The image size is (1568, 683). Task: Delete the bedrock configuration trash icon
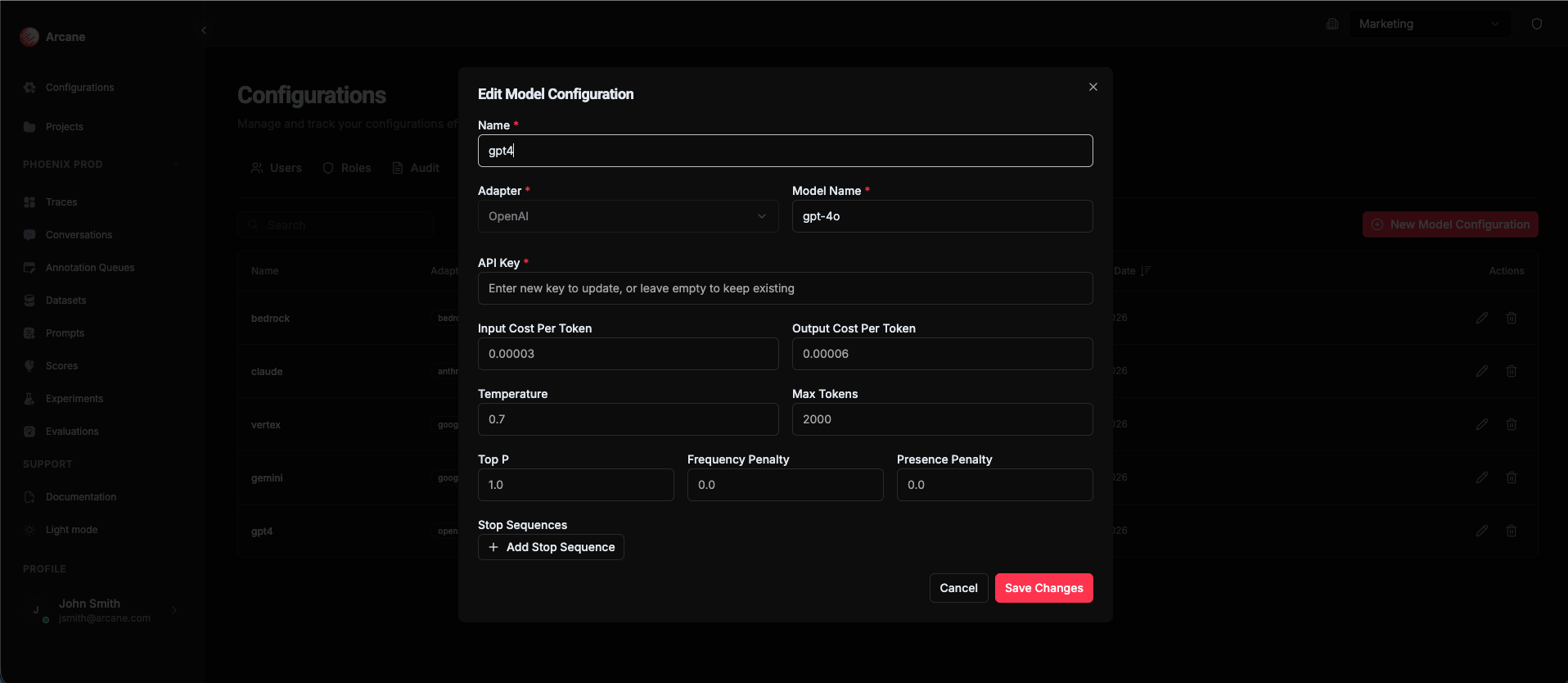click(x=1512, y=318)
